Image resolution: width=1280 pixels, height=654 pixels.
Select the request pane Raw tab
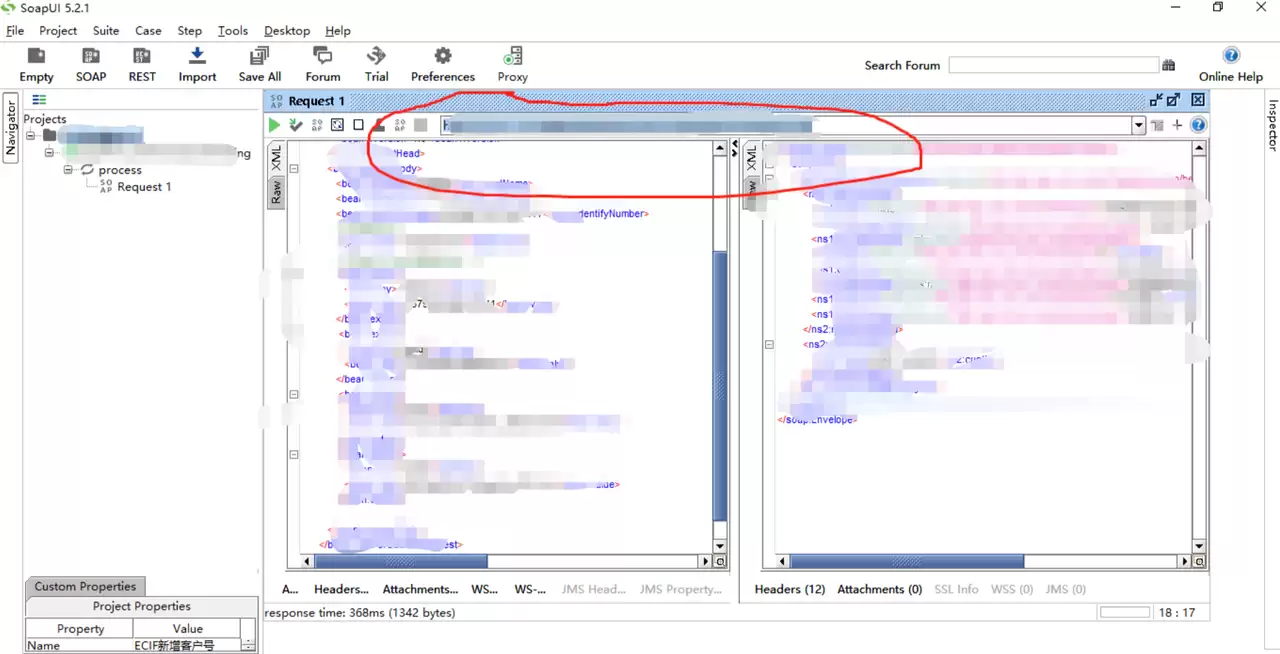276,192
